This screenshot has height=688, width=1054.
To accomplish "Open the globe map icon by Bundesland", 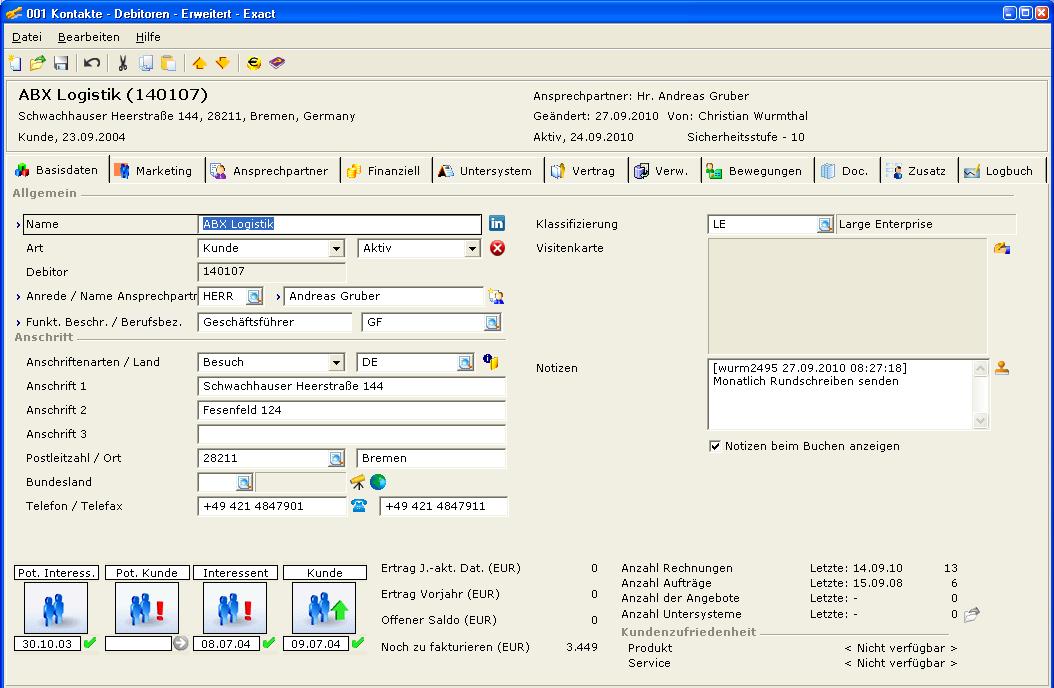I will [378, 482].
